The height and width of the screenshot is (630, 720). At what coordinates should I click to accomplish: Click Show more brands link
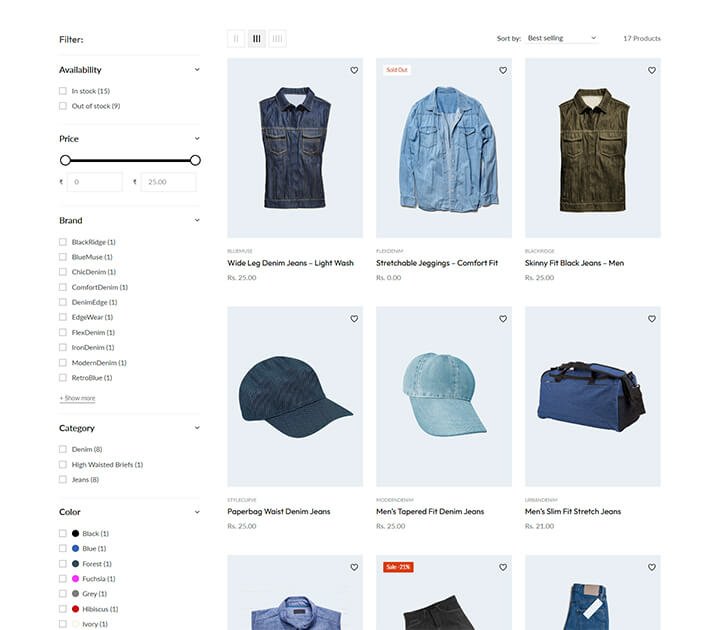[x=78, y=398]
